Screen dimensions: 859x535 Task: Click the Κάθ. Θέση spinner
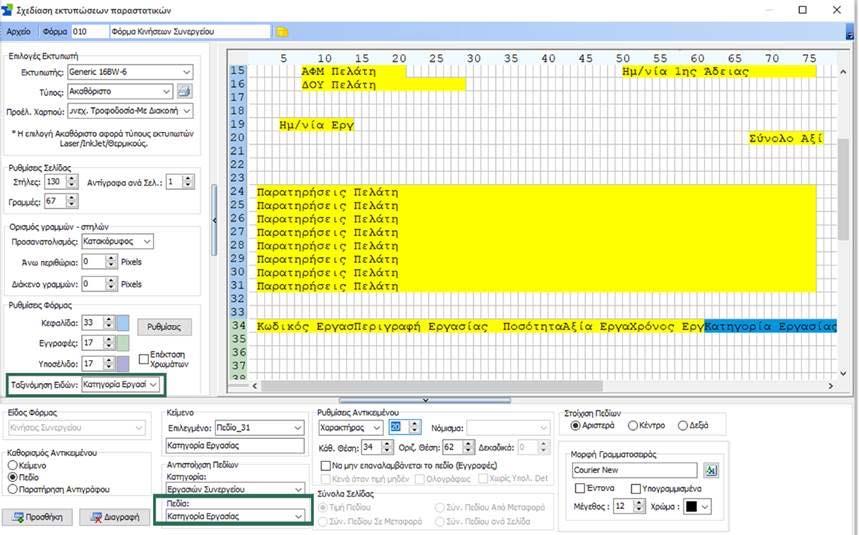[x=387, y=447]
